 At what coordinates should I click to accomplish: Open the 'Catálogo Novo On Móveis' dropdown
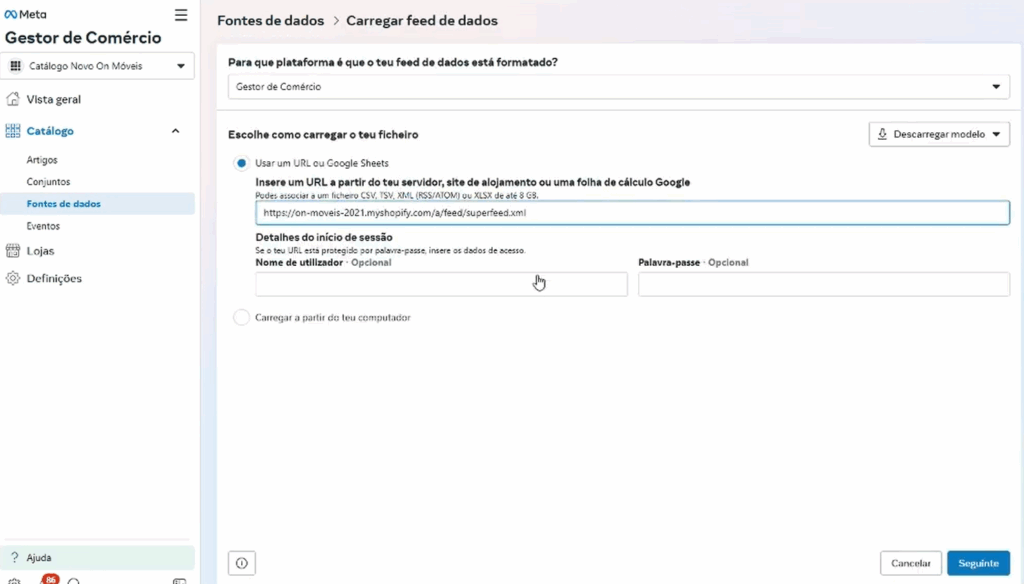point(98,66)
